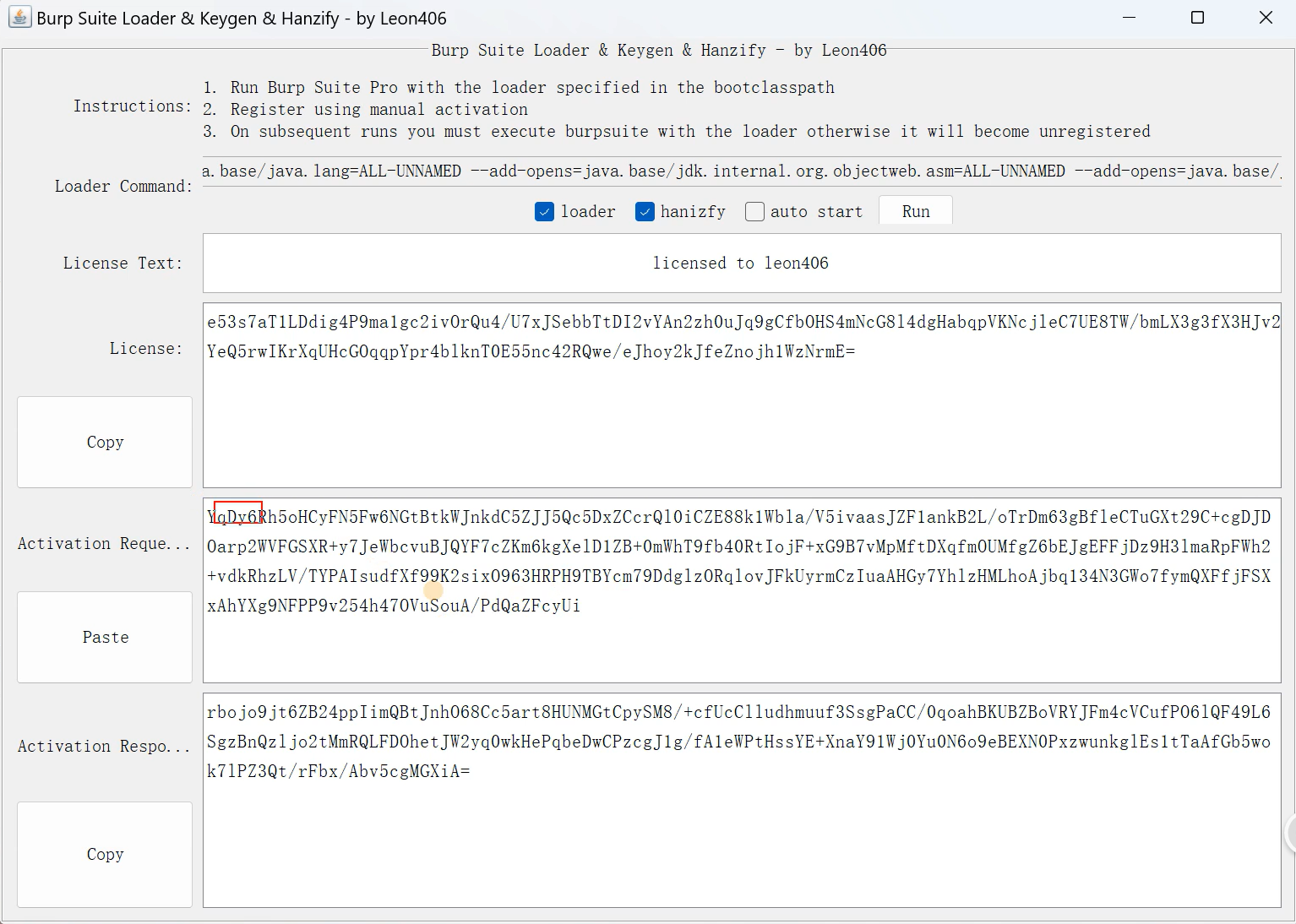
Task: Click the Instructions label
Action: point(132,106)
